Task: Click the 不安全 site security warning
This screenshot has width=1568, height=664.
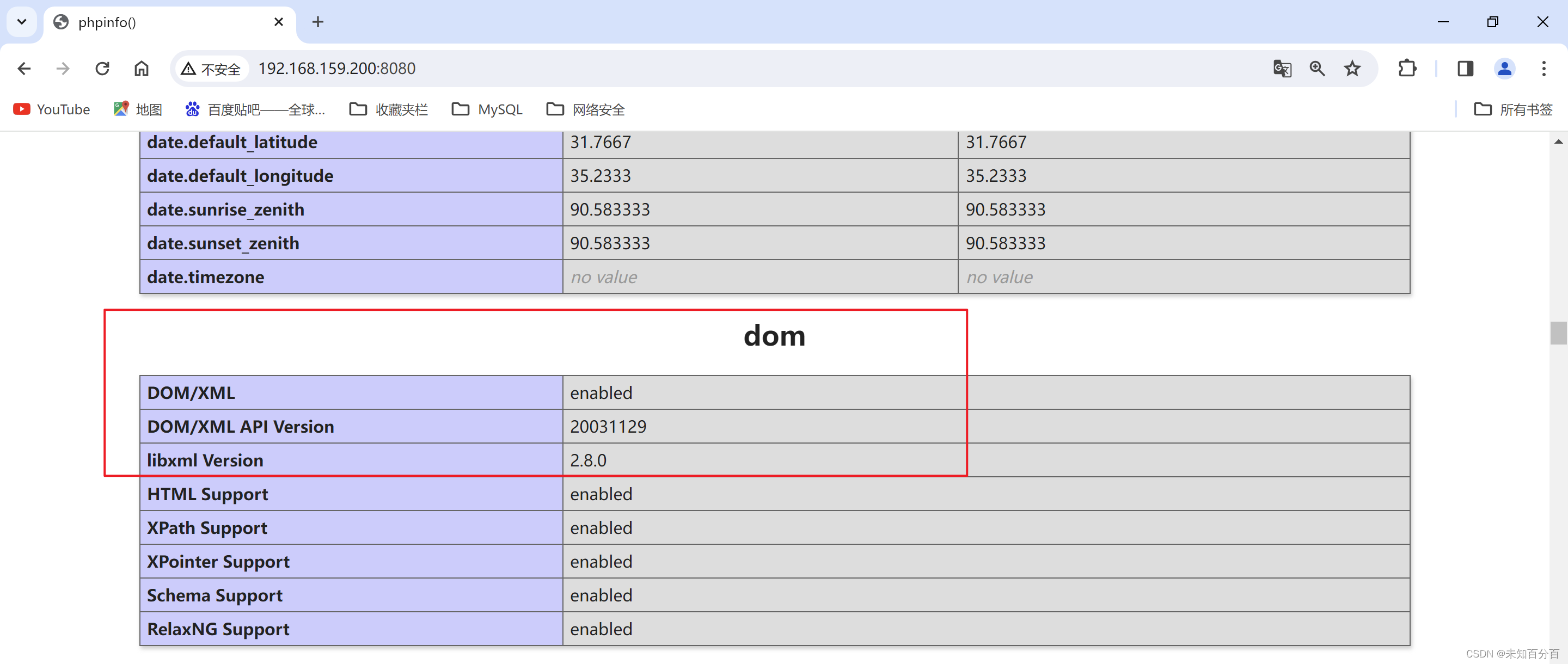Action: tap(211, 69)
